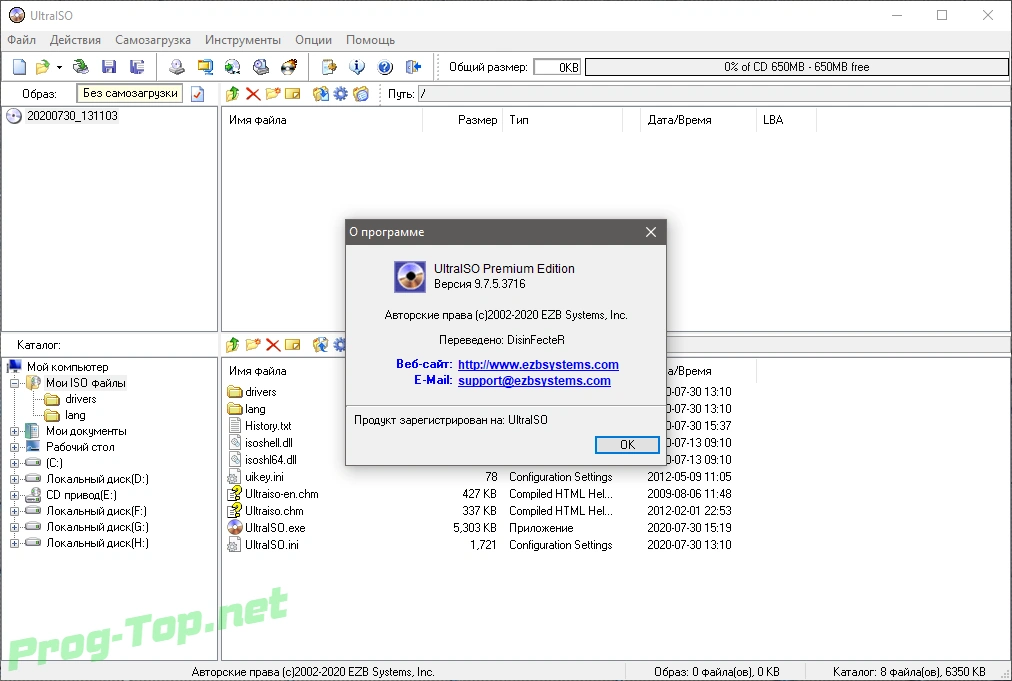Screen dimensions: 1012x681
Task: Expand the Мои документы tree node
Action: coord(14,431)
